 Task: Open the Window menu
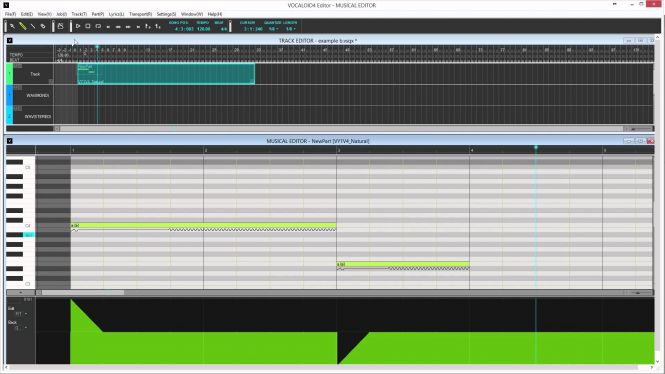(x=192, y=14)
